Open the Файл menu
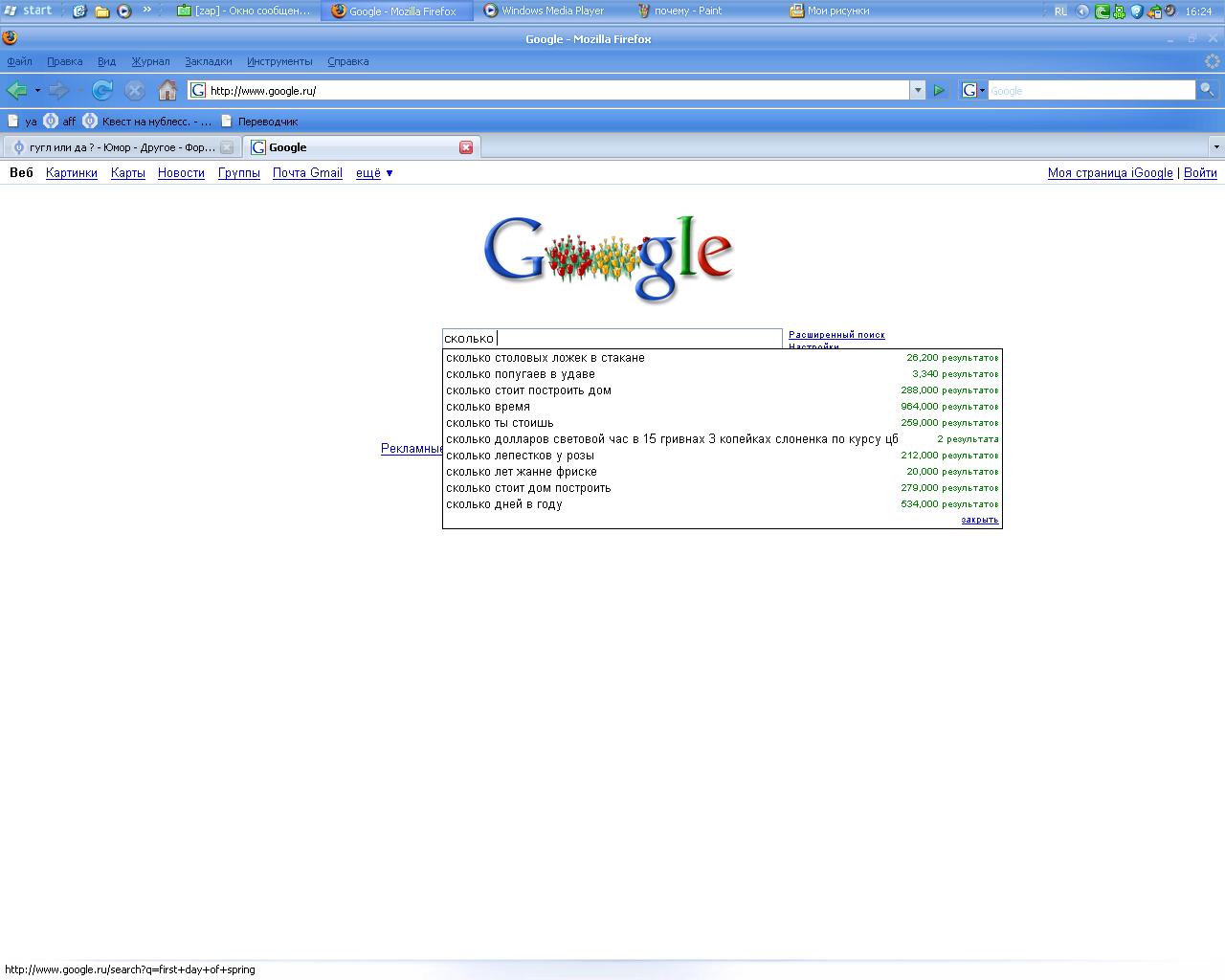1225x980 pixels. tap(19, 61)
